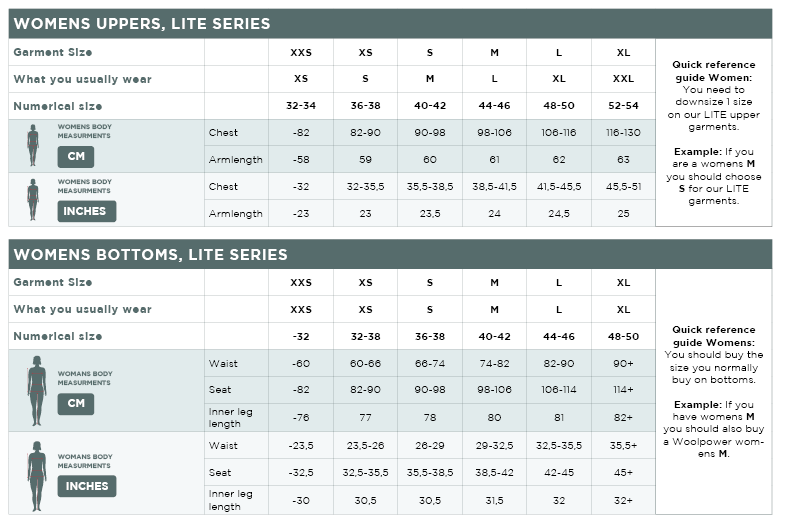
Task: Click the bottoms inner leg value 82+
Action: (x=623, y=418)
